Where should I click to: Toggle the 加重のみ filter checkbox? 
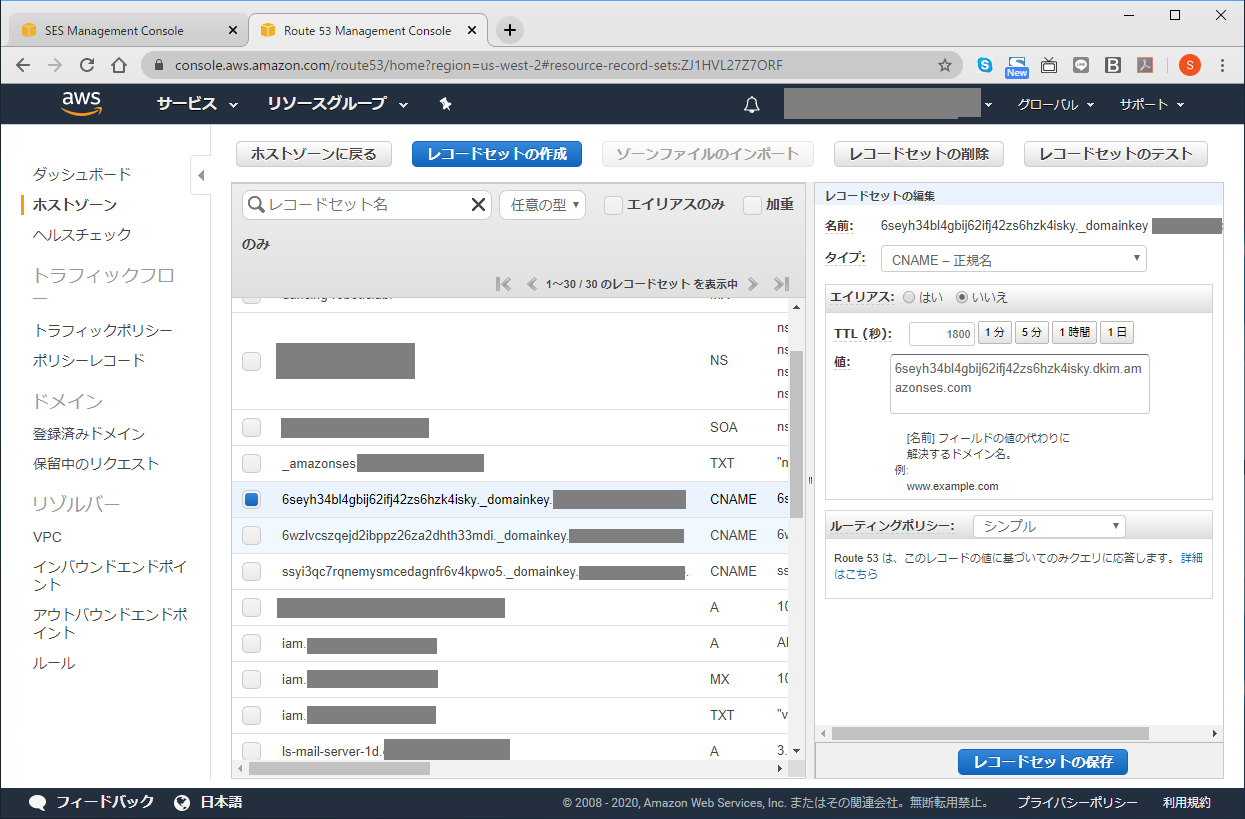tap(753, 205)
